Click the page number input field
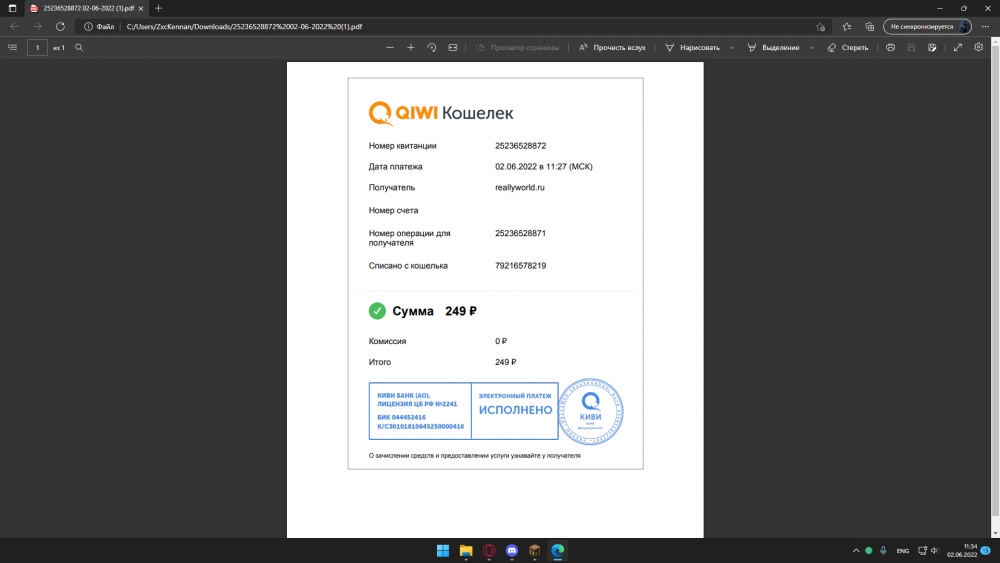 pyautogui.click(x=37, y=47)
